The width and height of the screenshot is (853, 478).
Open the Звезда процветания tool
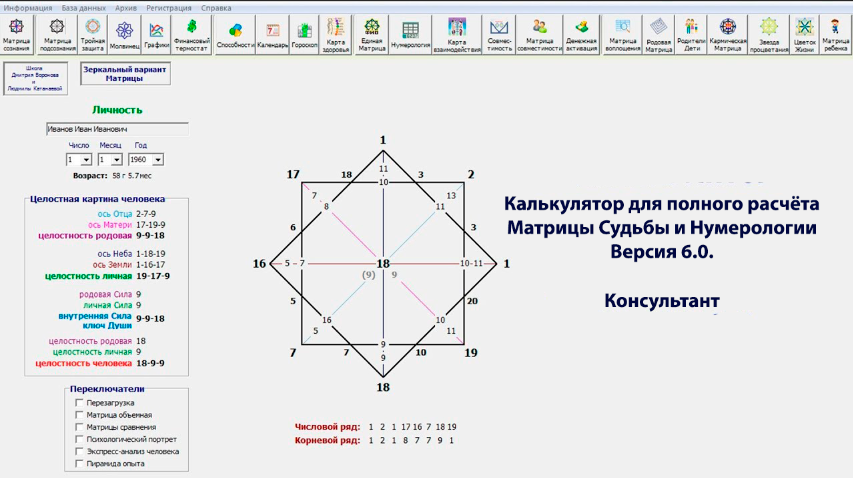click(769, 35)
